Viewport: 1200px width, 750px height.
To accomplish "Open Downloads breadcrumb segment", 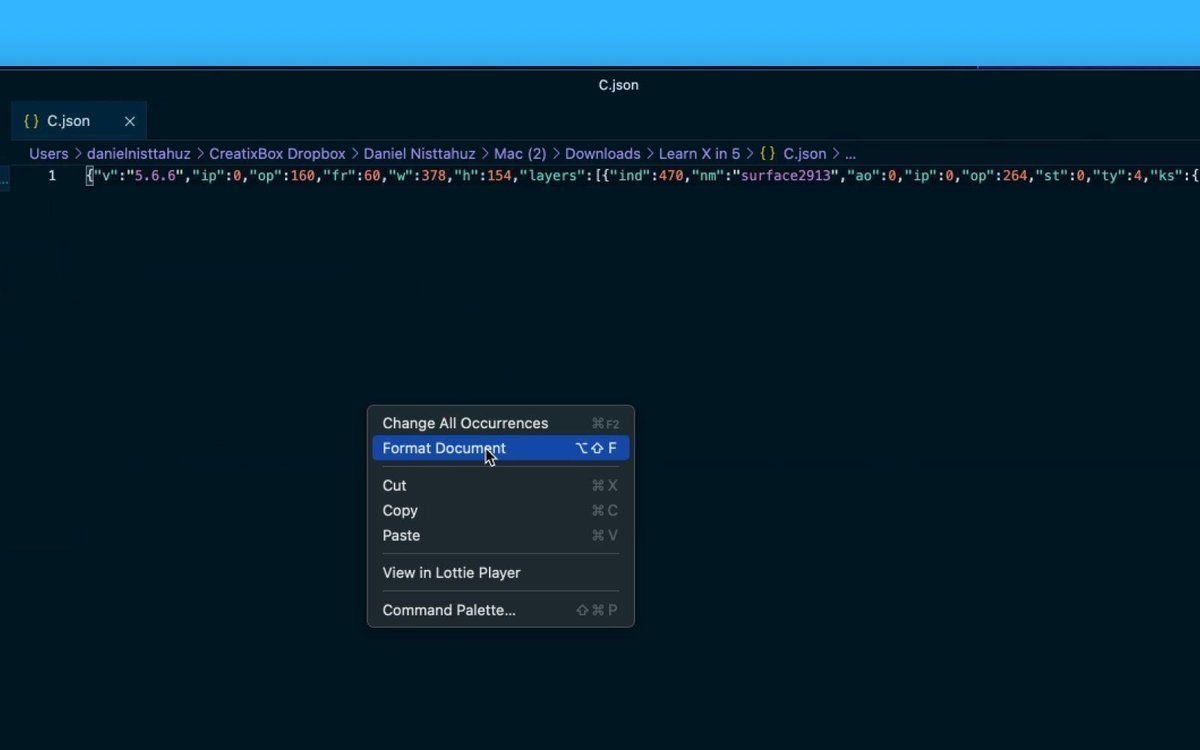I will point(602,154).
